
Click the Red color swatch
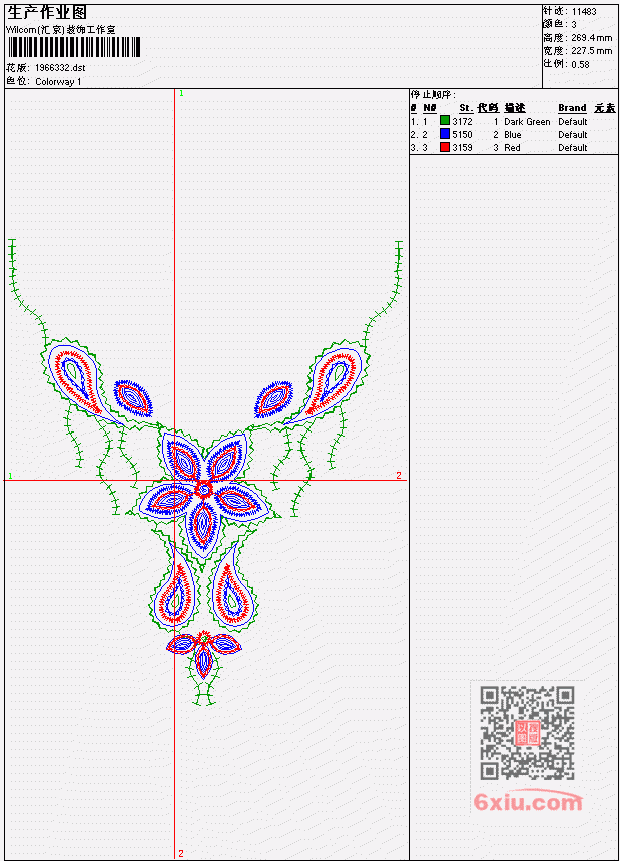pos(445,147)
